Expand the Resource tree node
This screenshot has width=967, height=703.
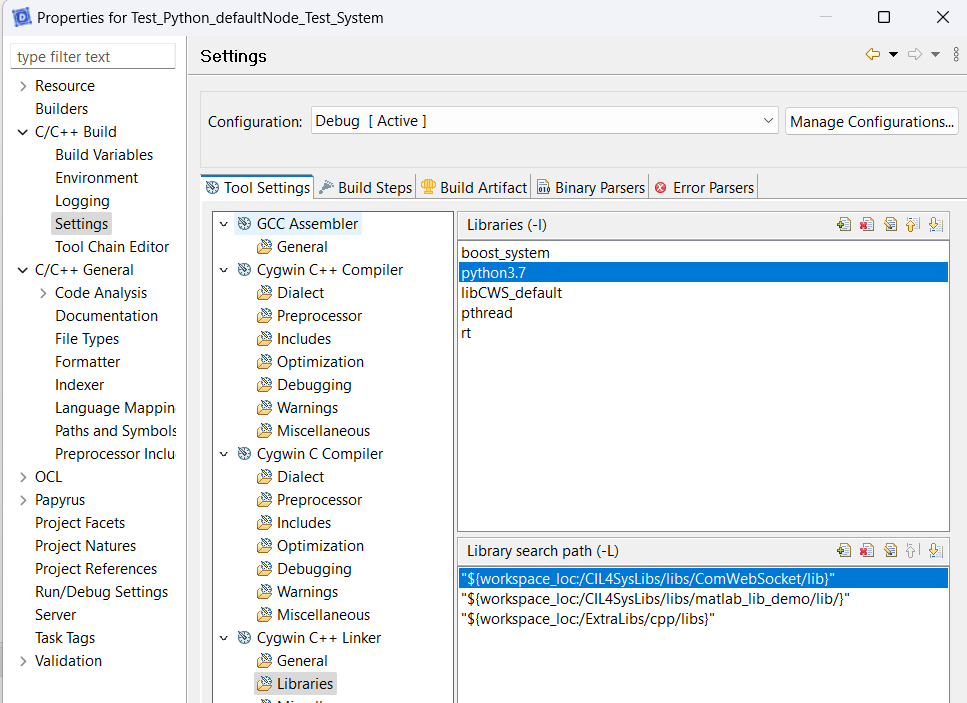click(x=23, y=86)
